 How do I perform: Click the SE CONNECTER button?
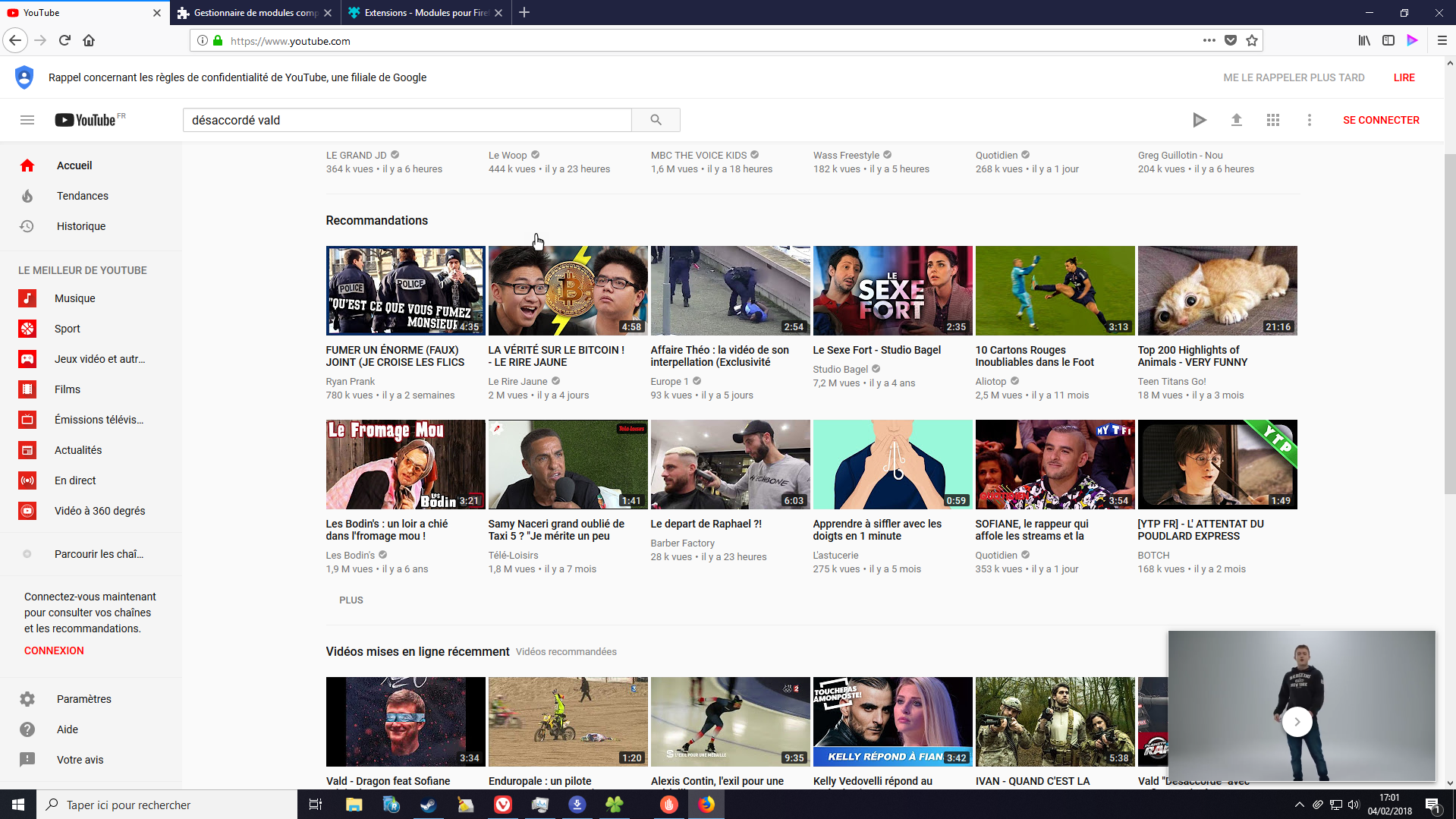(1381, 119)
